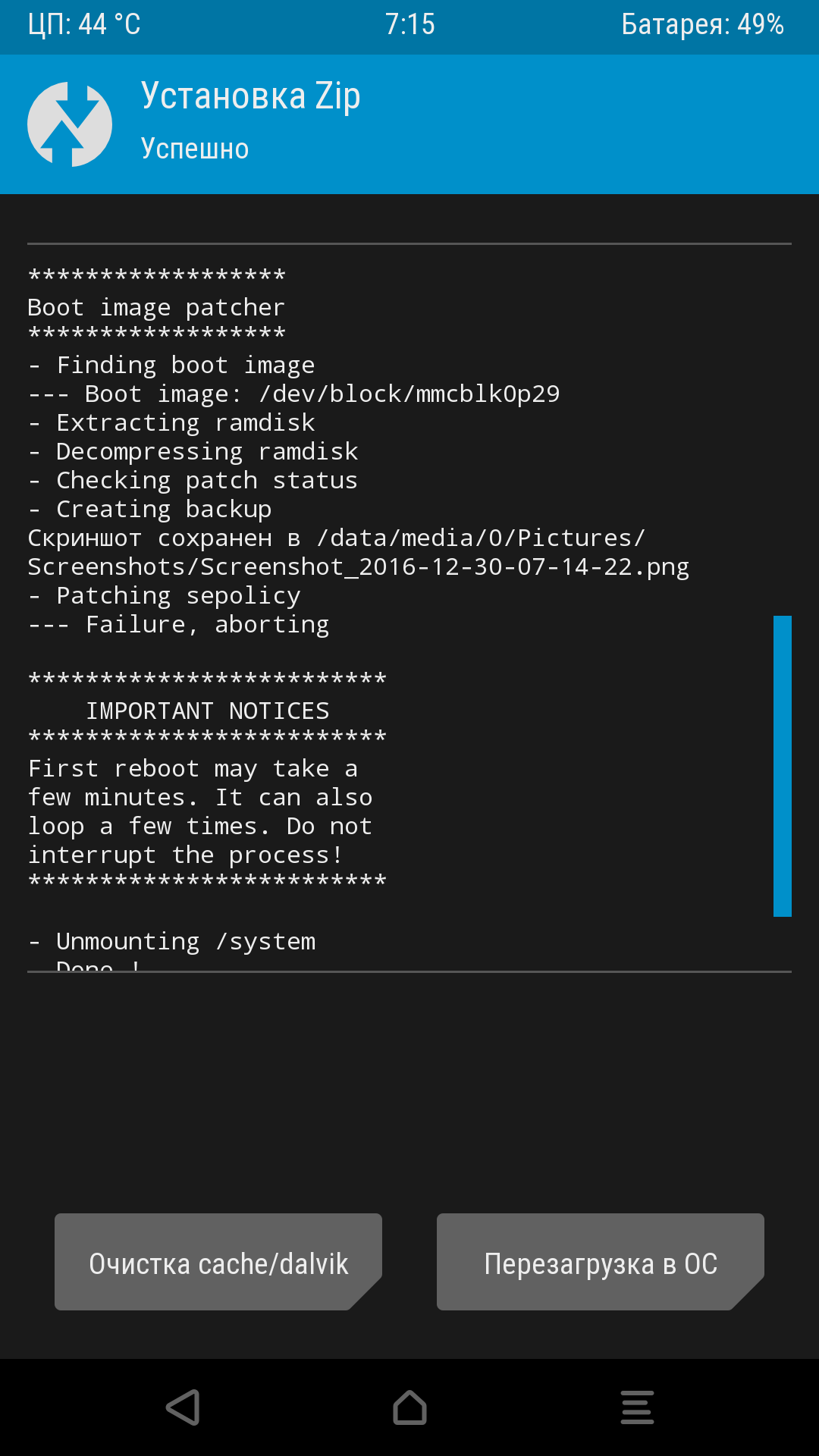Screen dimensions: 819x1456
Task: Tap the "Unmounting /system" log line
Action: click(x=185, y=941)
